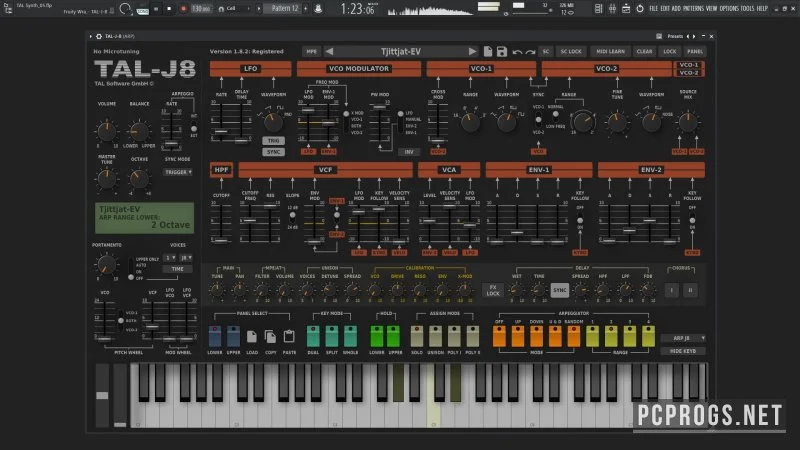Click the metronome icon in top toolbar
Image resolution: width=800 pixels, height=450 pixels.
tap(318, 9)
